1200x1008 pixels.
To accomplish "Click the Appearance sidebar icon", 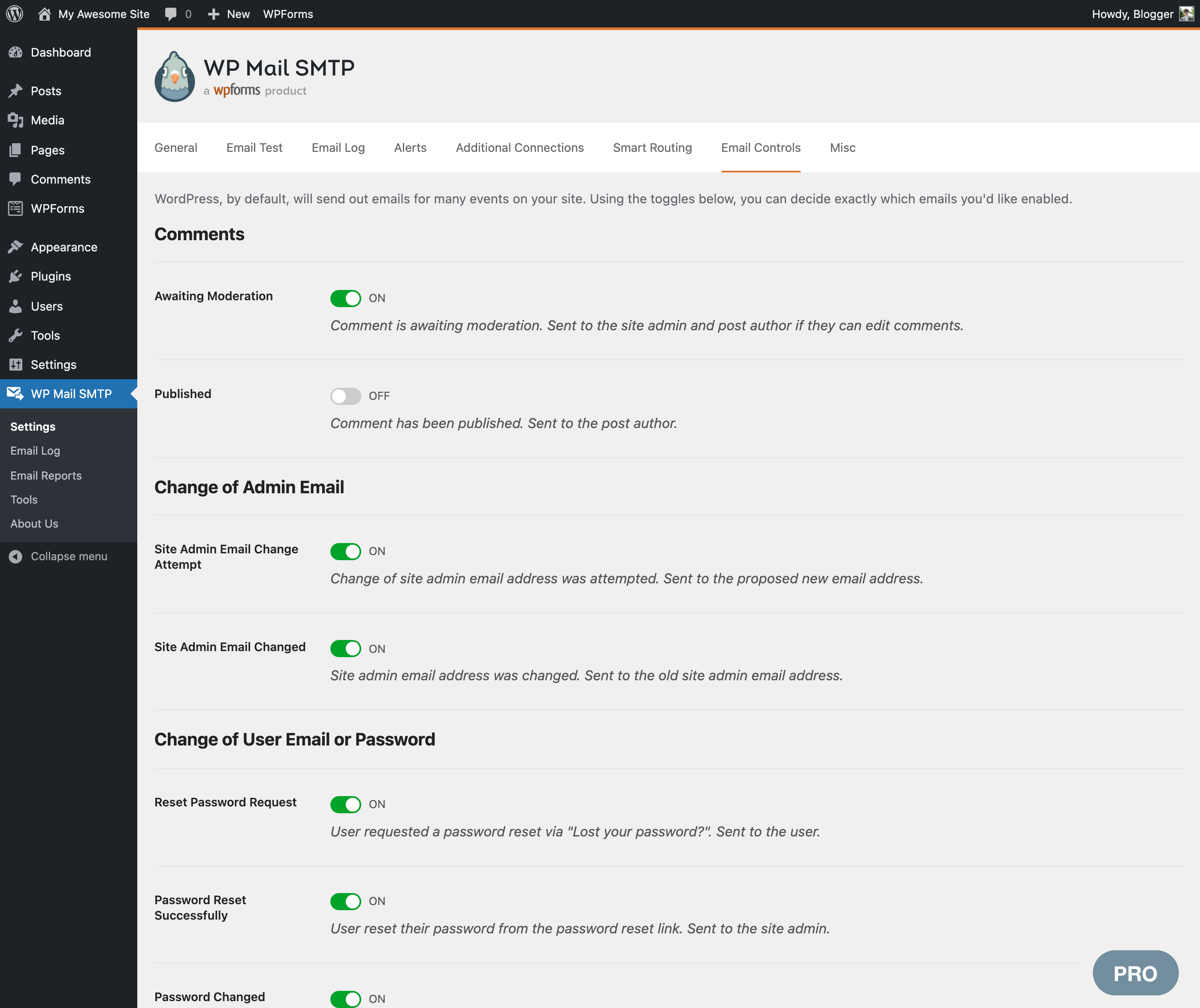I will click(18, 247).
